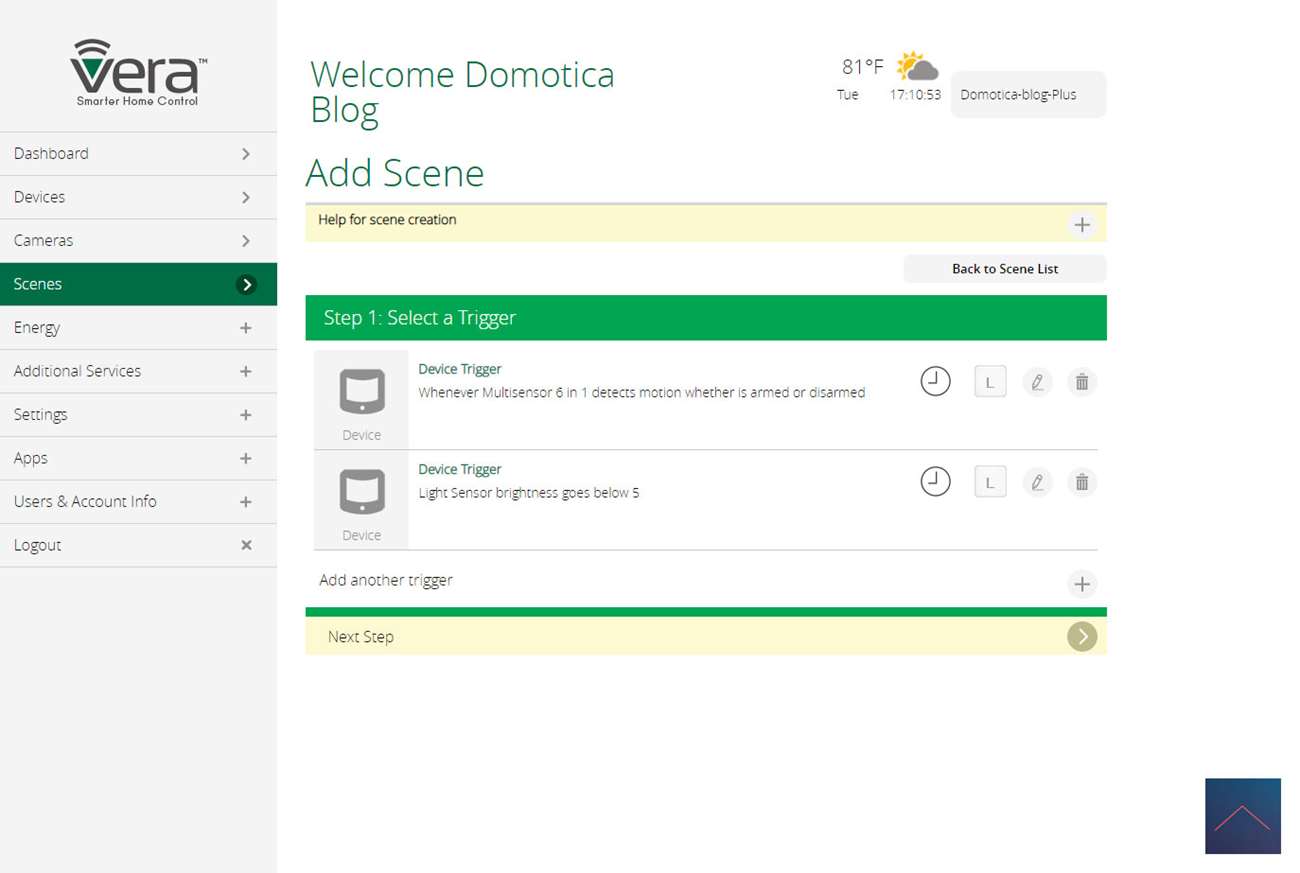
Task: Expand Add another trigger with plus icon
Action: [x=1081, y=584]
